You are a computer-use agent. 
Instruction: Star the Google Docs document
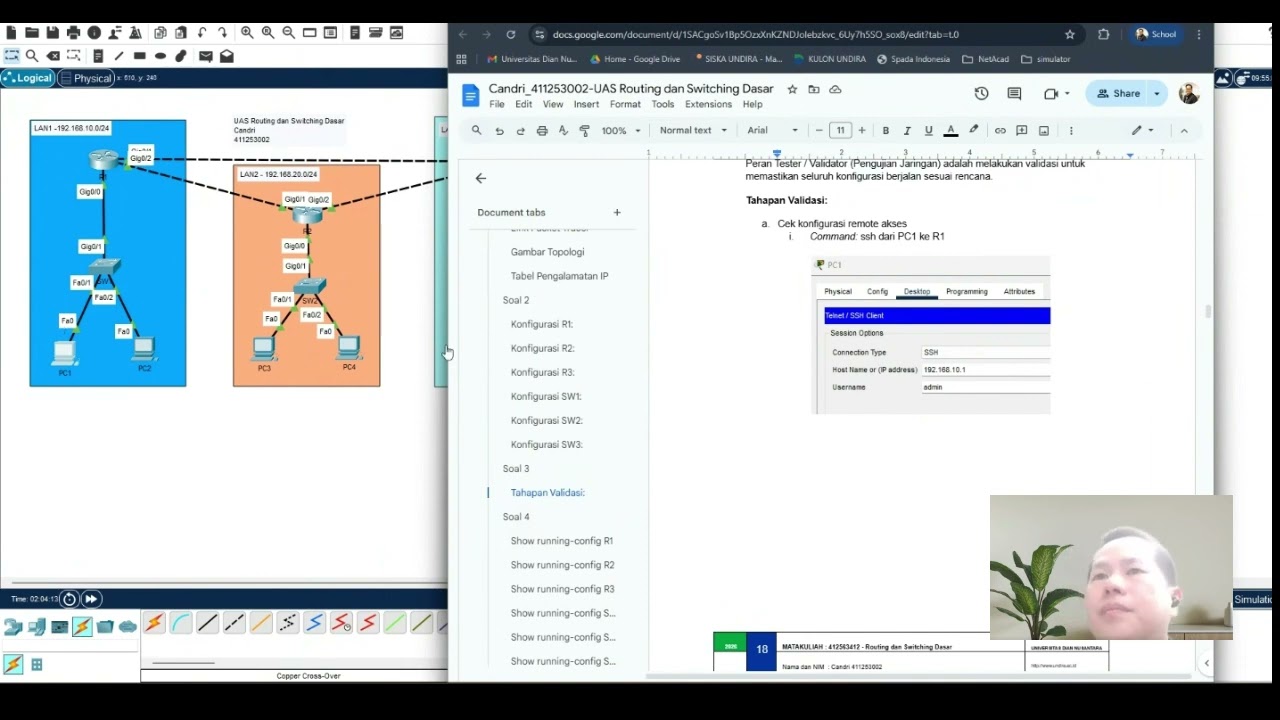tap(792, 89)
